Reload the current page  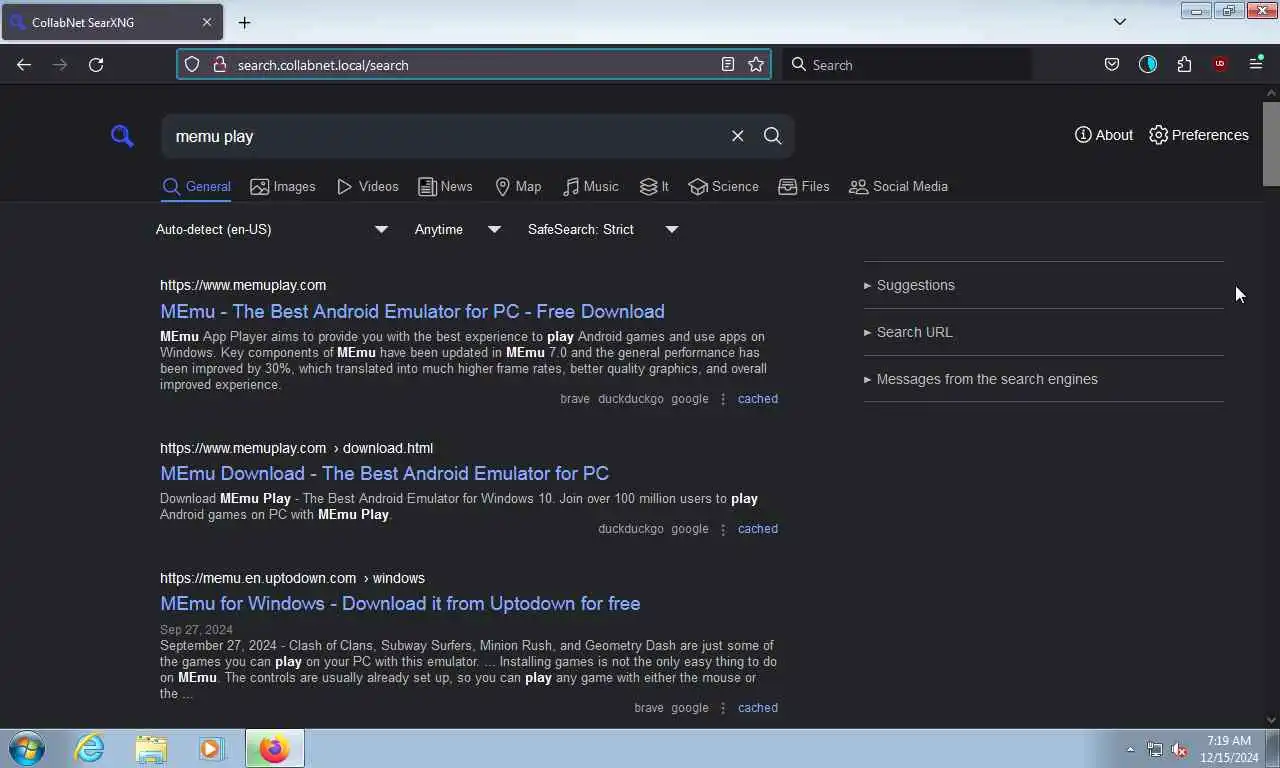point(96,64)
